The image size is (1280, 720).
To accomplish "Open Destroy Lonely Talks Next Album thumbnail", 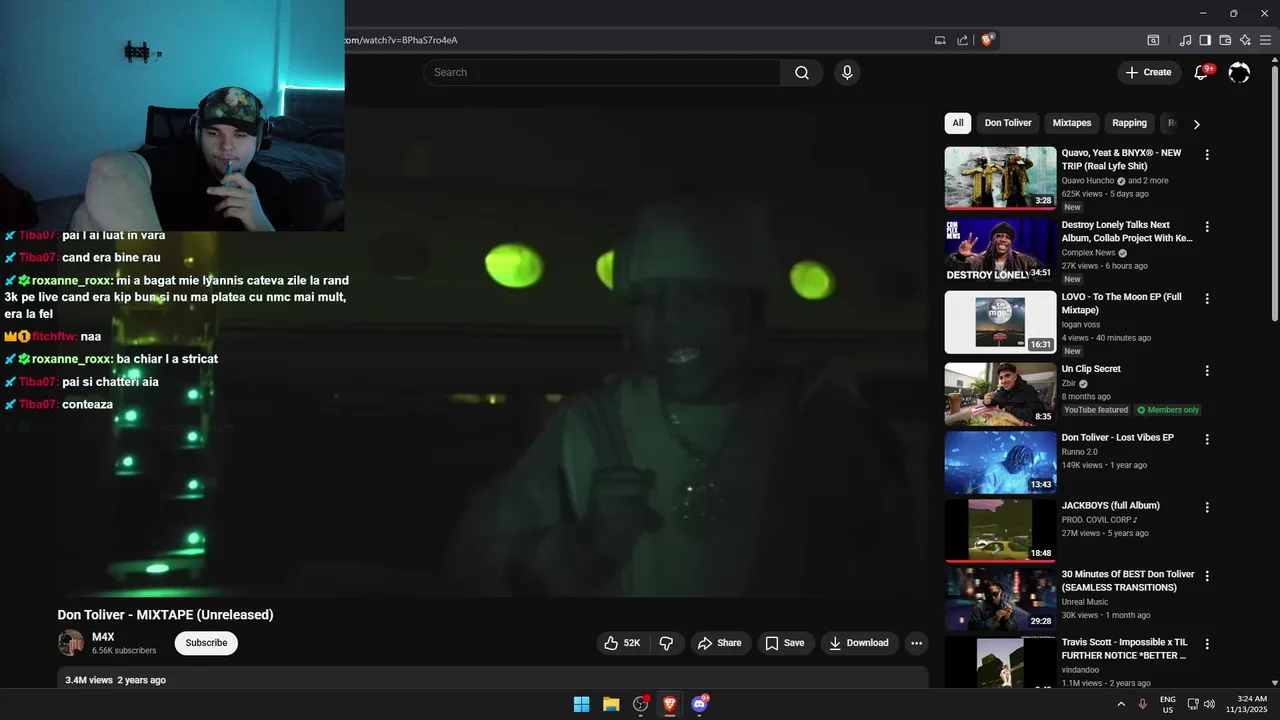I will pyautogui.click(x=1000, y=250).
